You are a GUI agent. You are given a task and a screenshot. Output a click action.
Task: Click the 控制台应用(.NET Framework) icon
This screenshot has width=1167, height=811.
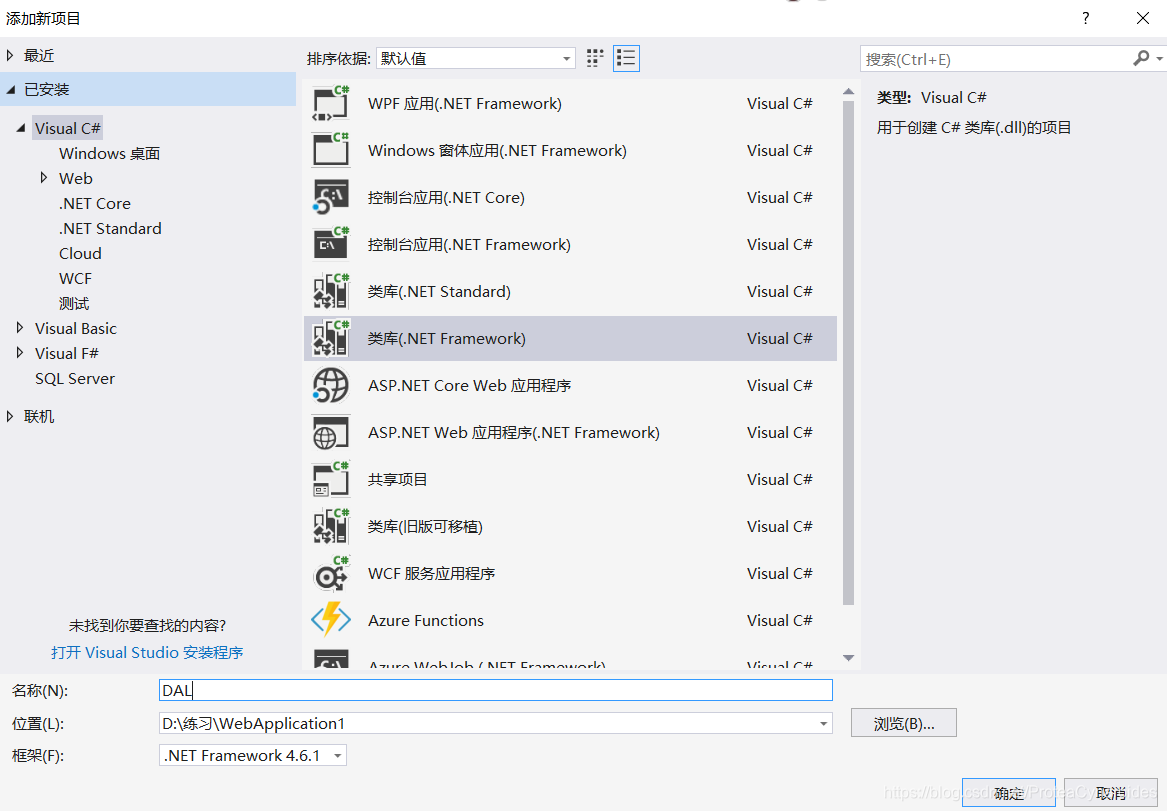click(331, 244)
